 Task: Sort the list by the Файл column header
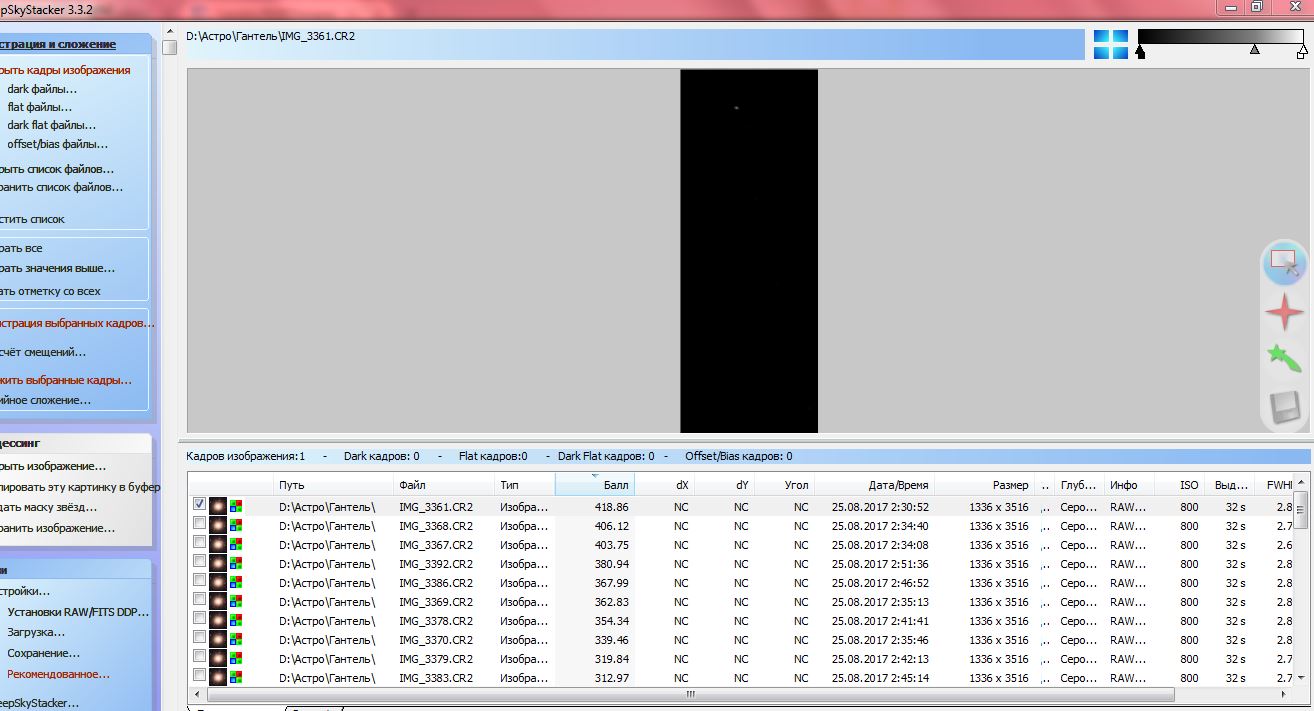click(440, 485)
